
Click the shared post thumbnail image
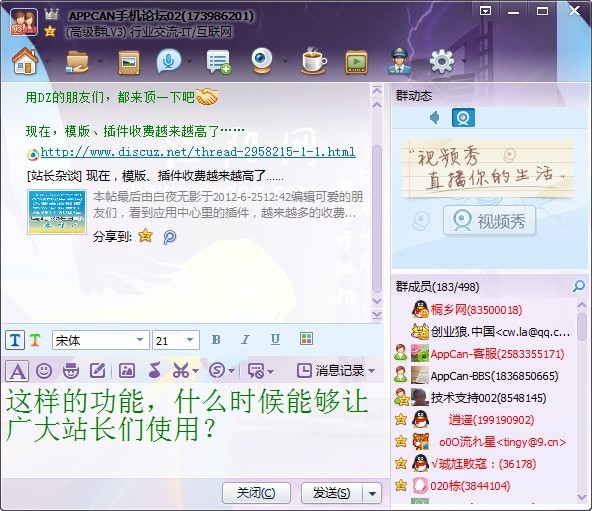(57, 212)
